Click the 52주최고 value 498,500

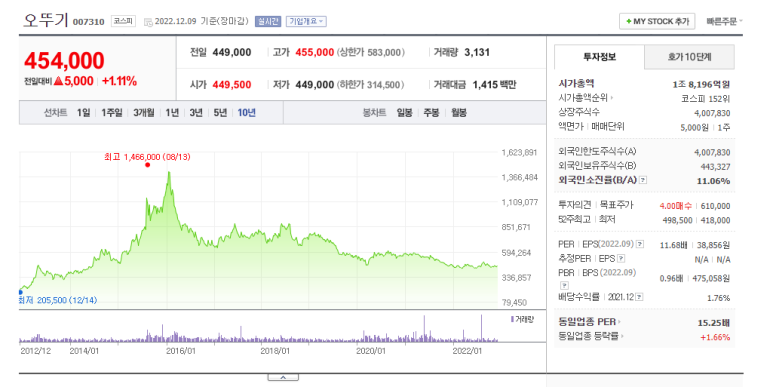[677, 220]
